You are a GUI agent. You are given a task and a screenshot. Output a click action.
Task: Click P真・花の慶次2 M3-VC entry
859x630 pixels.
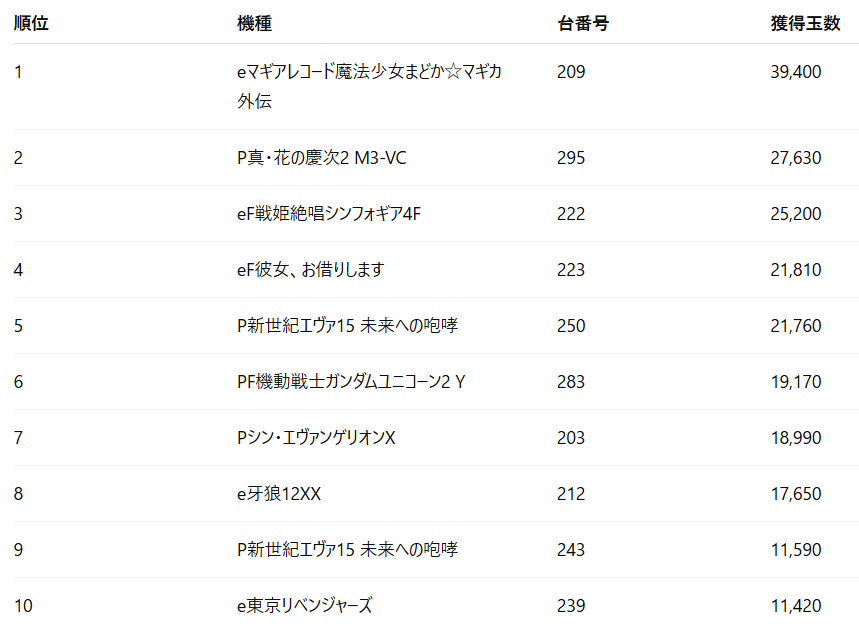pos(322,158)
